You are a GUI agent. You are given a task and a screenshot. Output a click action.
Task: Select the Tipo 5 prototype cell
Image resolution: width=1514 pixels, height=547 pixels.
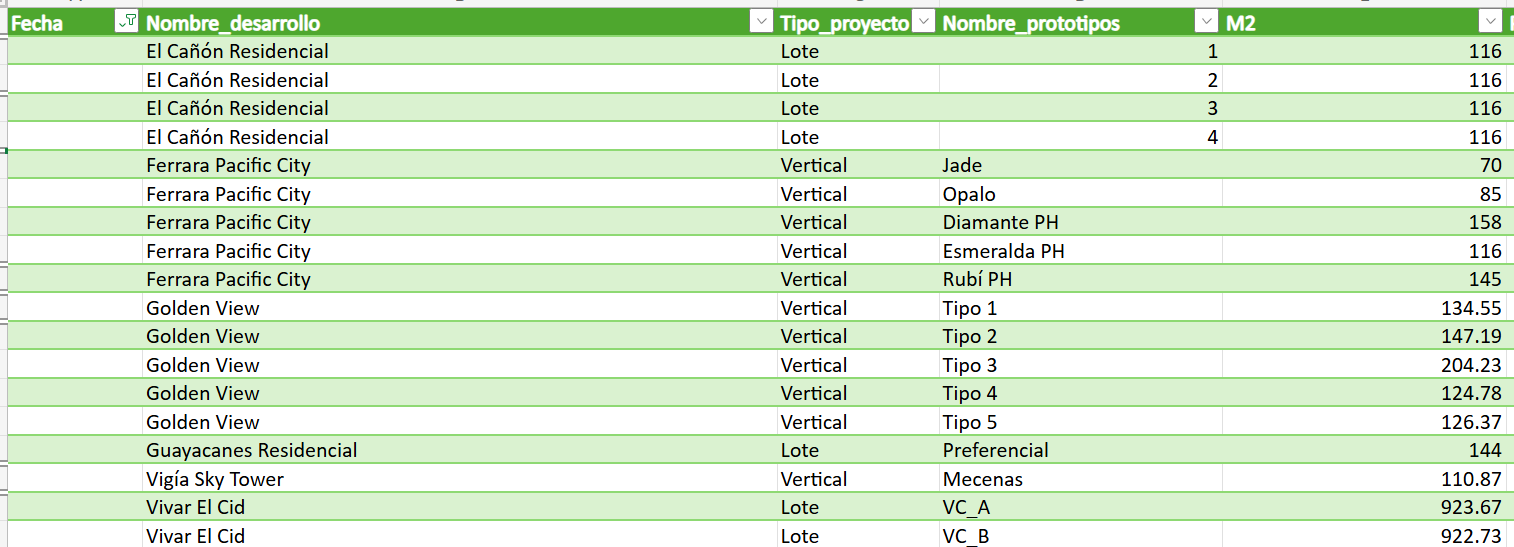pyautogui.click(x=969, y=423)
